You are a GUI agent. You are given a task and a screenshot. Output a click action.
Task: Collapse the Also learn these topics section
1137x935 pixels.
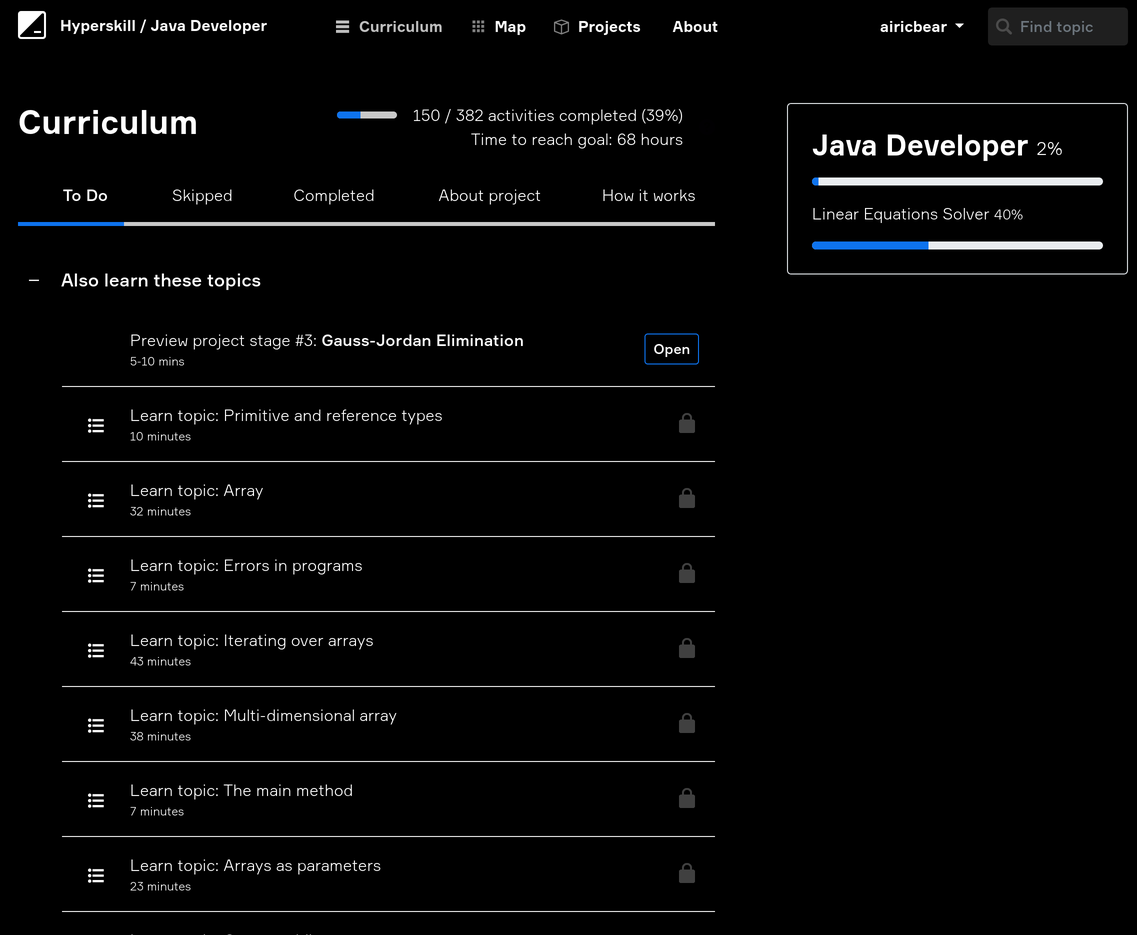pyautogui.click(x=34, y=280)
